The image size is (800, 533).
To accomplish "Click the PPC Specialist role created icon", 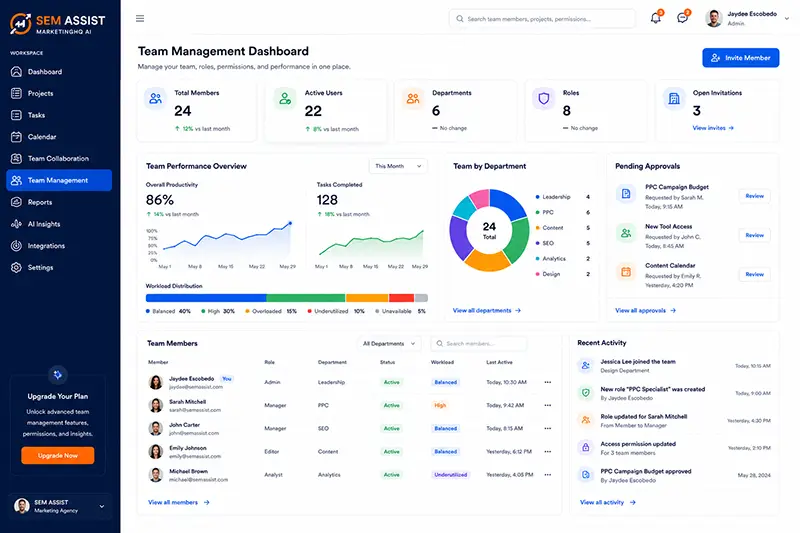I will pyautogui.click(x=585, y=393).
